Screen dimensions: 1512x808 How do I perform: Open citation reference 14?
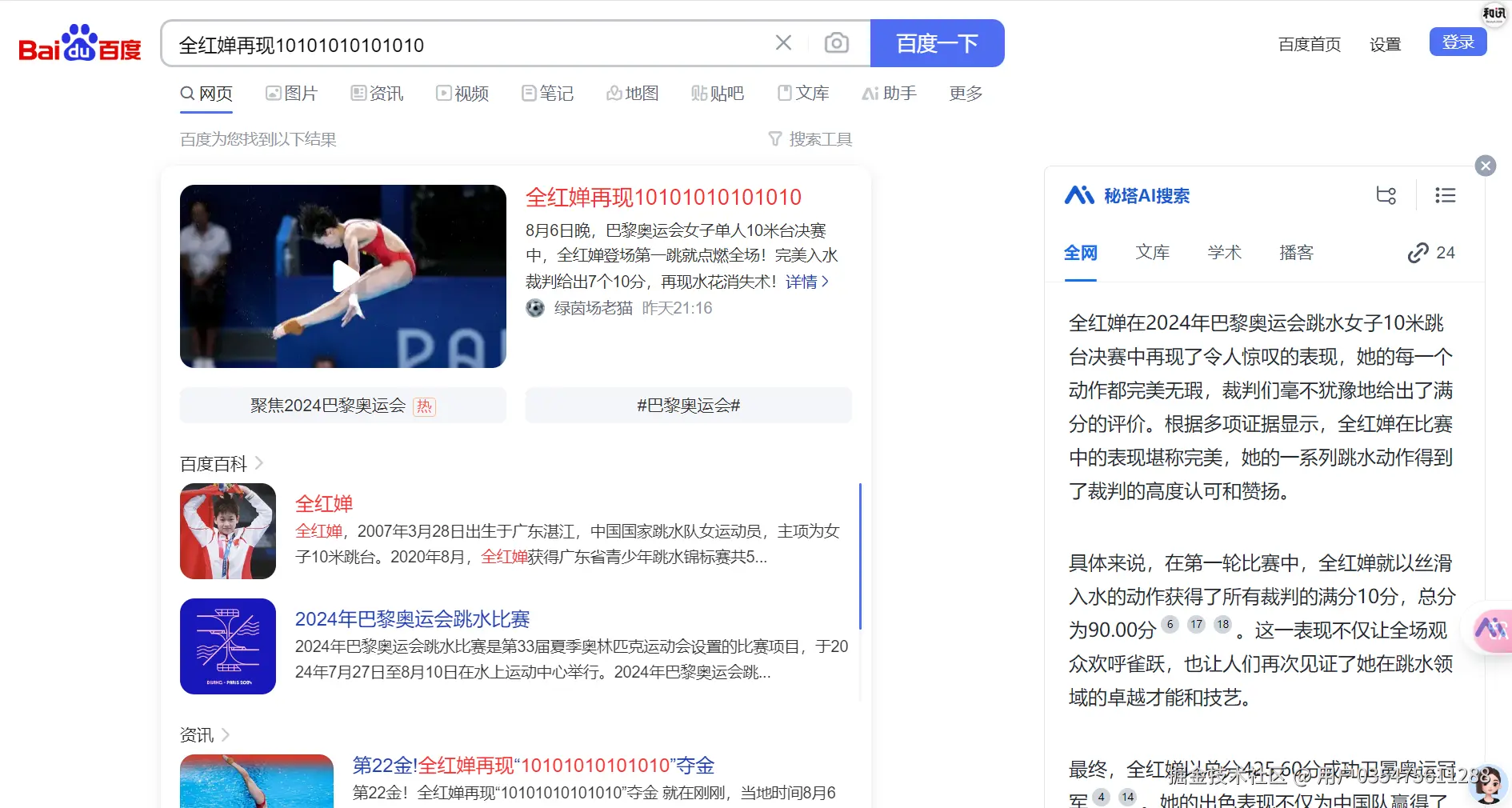(1127, 798)
